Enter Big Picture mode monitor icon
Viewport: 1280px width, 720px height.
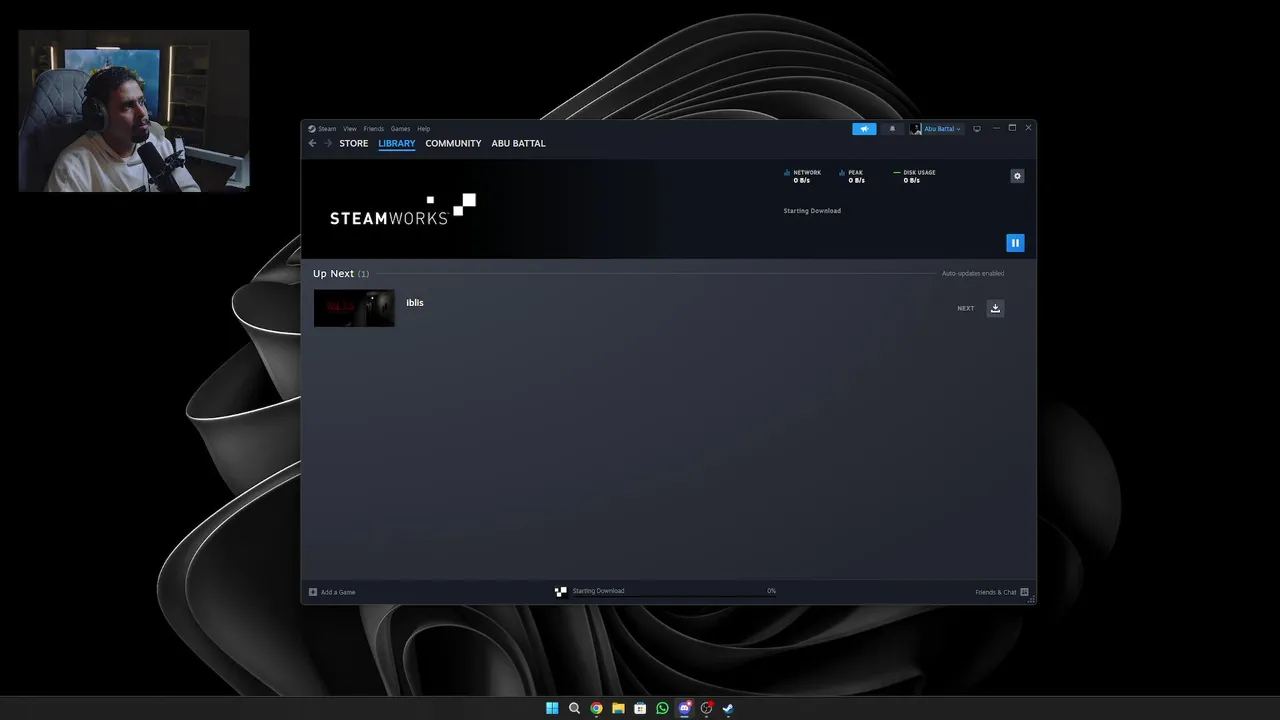point(977,128)
